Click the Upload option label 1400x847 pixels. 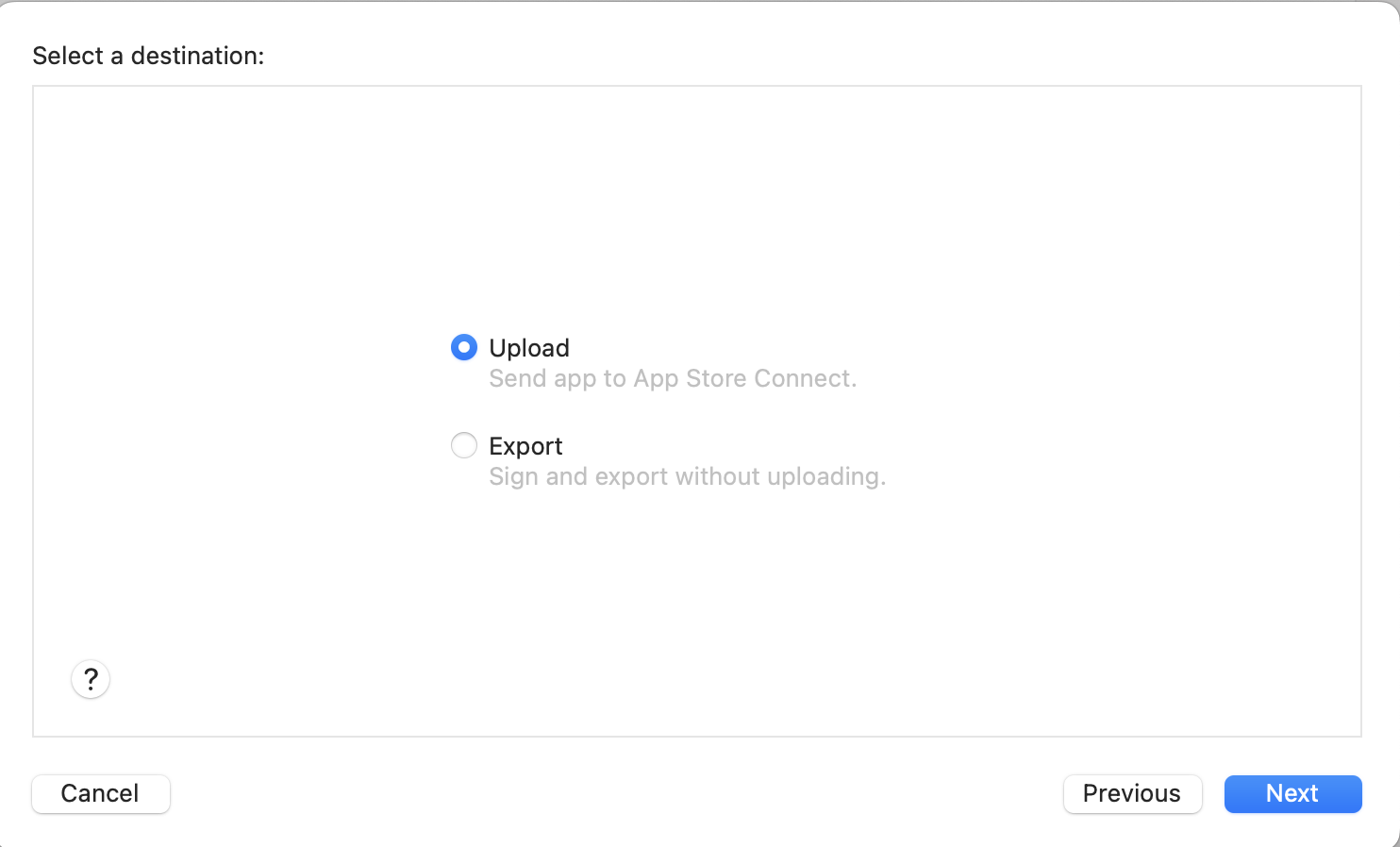[529, 348]
